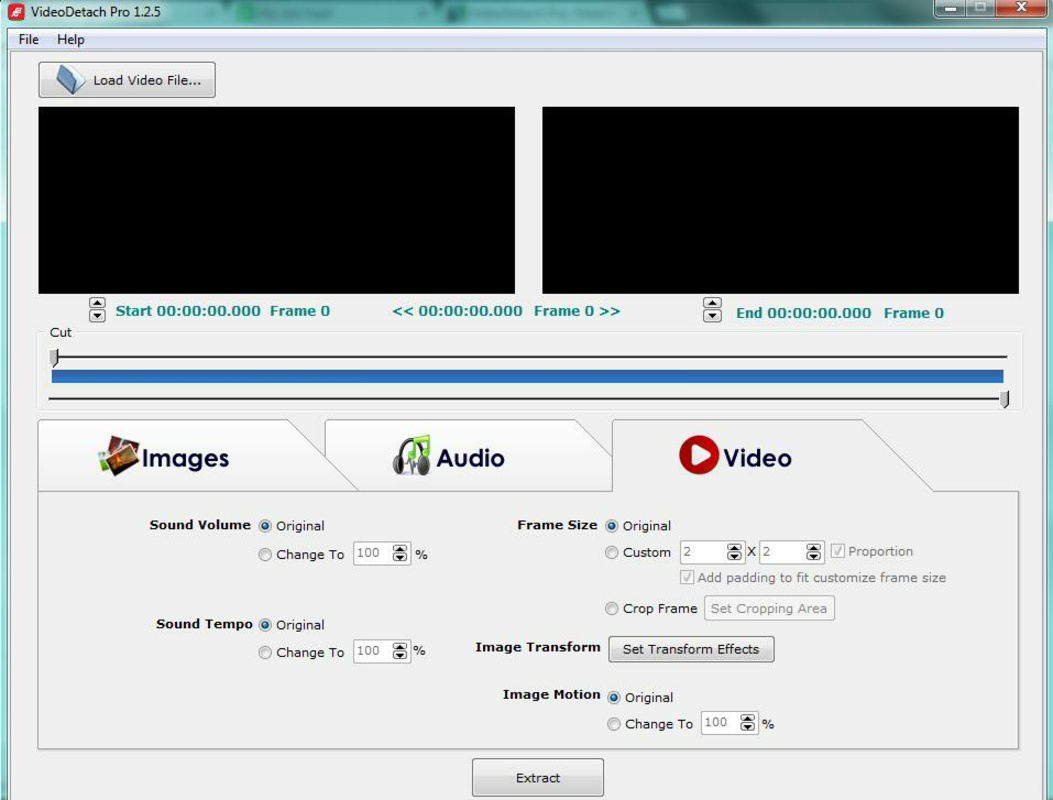The height and width of the screenshot is (800, 1053).
Task: Click Sound Volume percent input field
Action: pyautogui.click(x=373, y=553)
